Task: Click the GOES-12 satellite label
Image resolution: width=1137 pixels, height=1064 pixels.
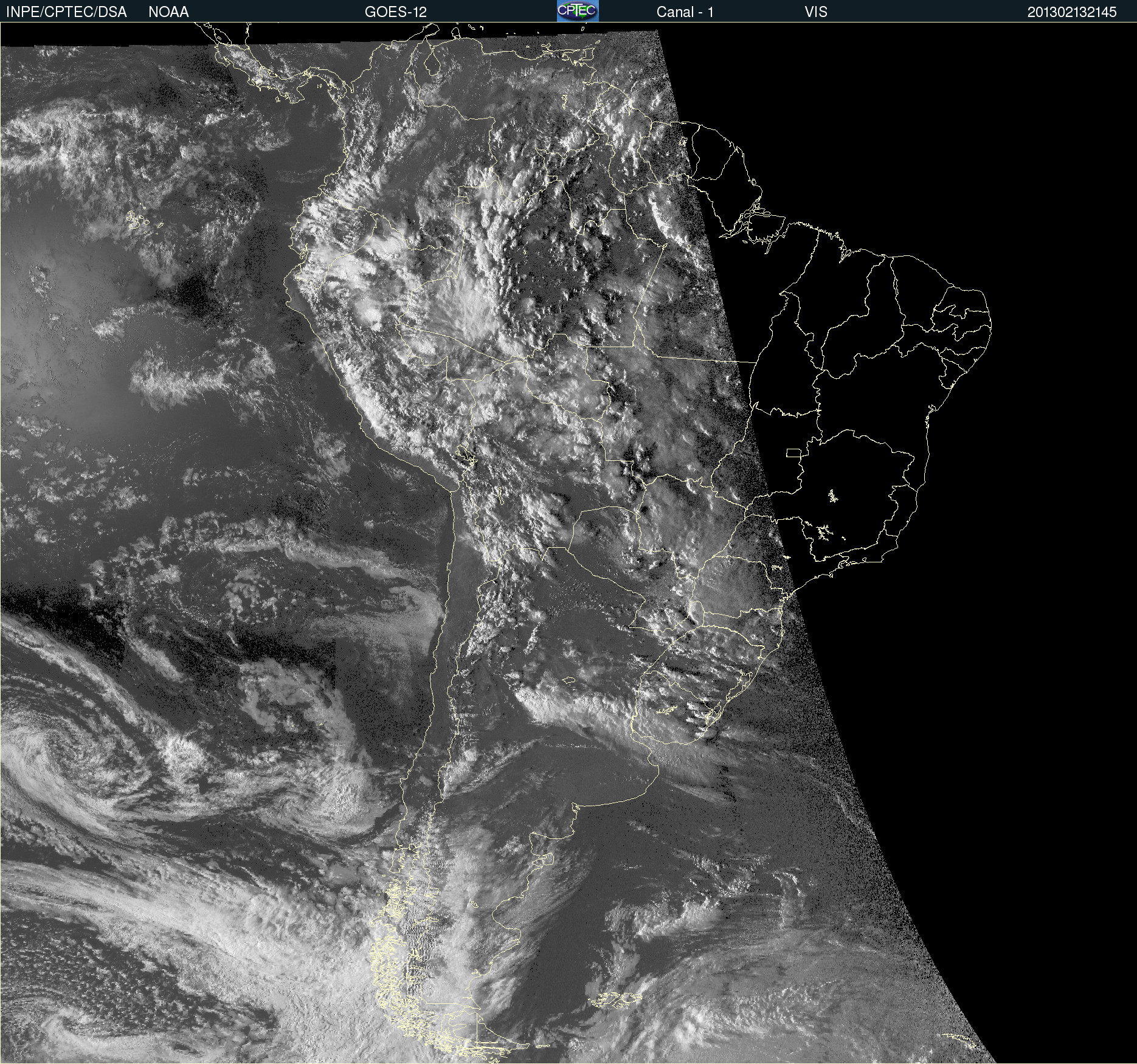Action: [396, 12]
